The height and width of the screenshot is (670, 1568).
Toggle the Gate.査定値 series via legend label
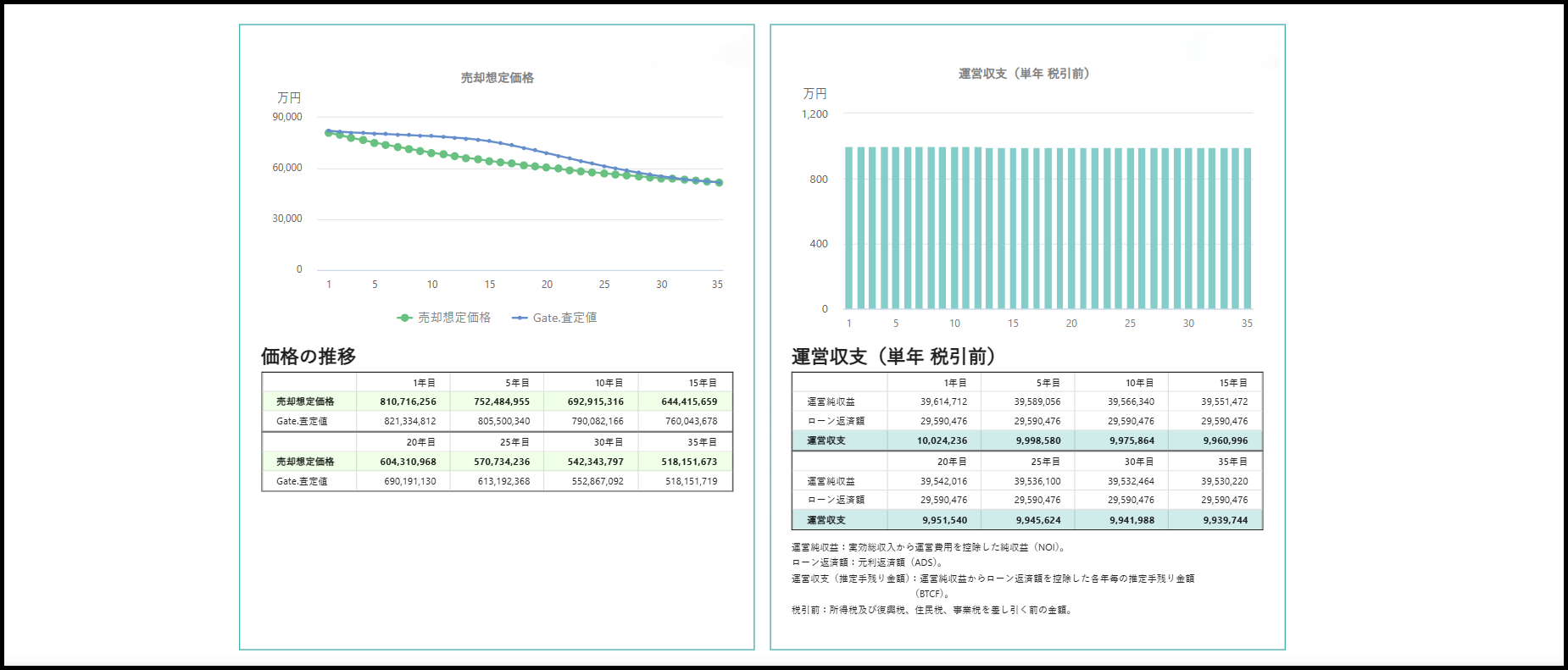point(564,318)
